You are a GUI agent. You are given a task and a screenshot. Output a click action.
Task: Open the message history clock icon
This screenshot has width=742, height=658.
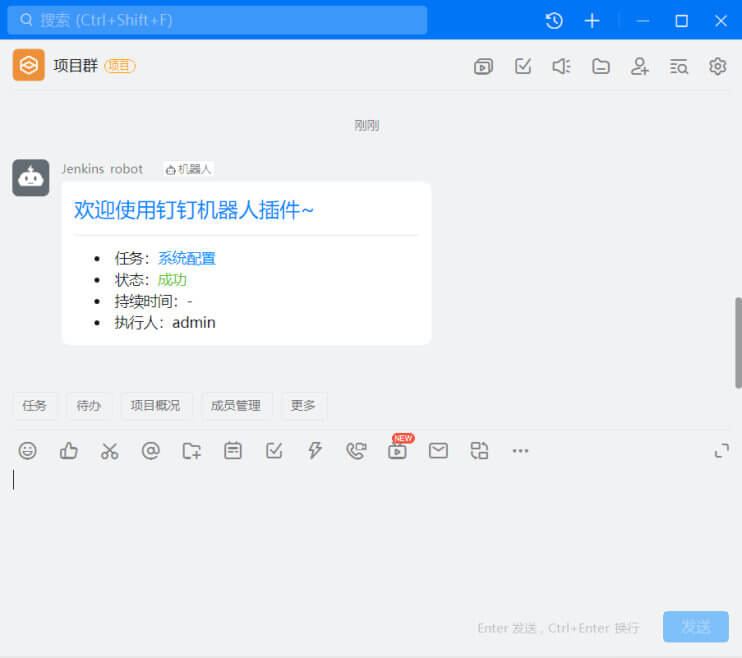(554, 20)
